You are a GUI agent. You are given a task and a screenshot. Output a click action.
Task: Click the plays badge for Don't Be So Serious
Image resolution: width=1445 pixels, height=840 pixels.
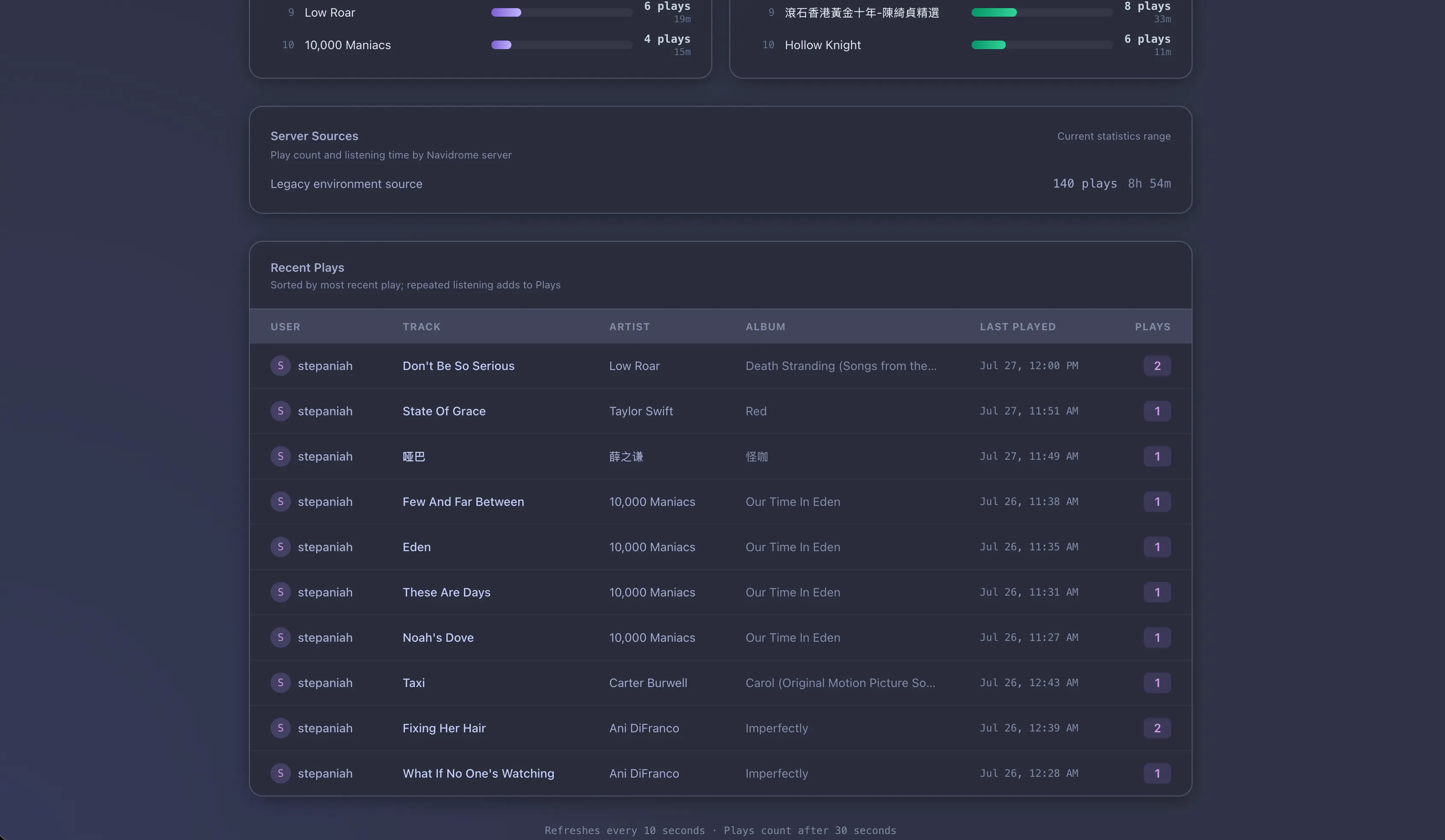1157,366
